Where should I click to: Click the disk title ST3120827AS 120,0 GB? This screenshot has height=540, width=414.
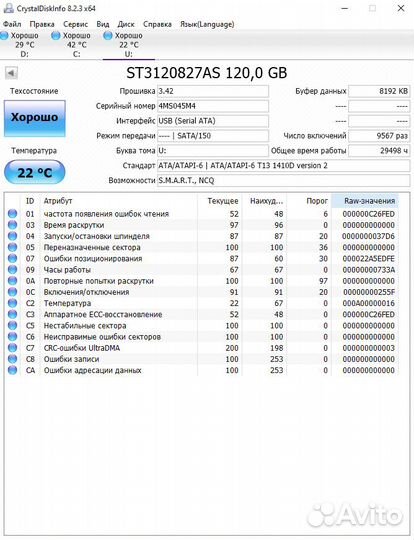pos(207,73)
